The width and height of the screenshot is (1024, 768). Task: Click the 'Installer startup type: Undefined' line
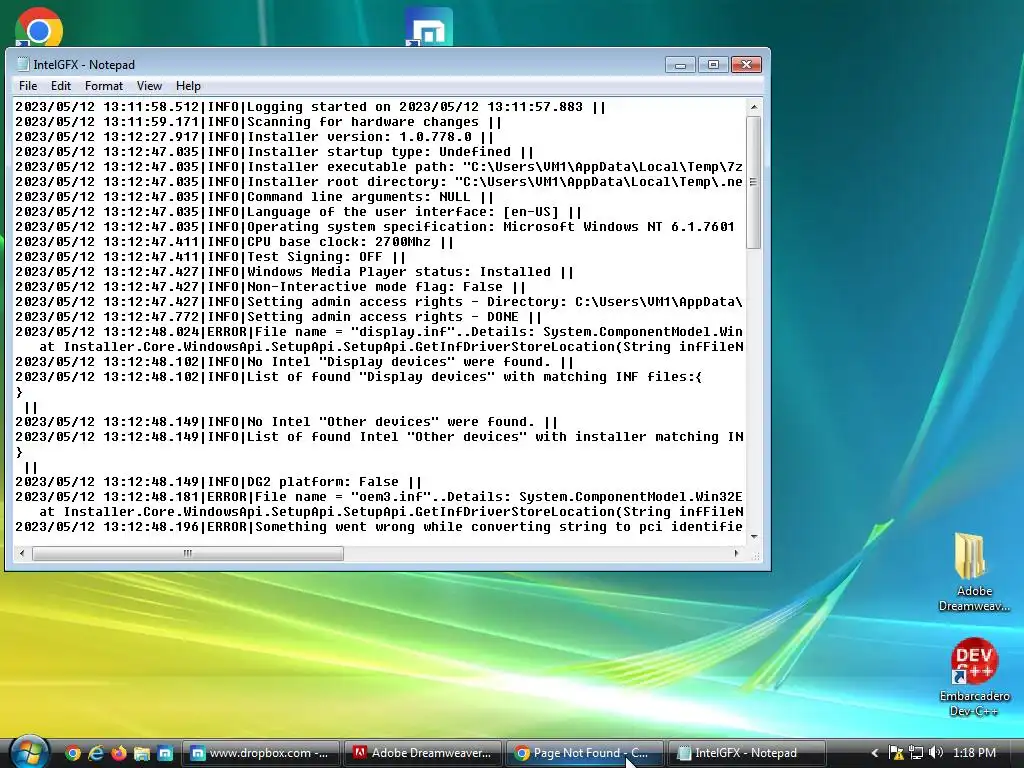[274, 152]
